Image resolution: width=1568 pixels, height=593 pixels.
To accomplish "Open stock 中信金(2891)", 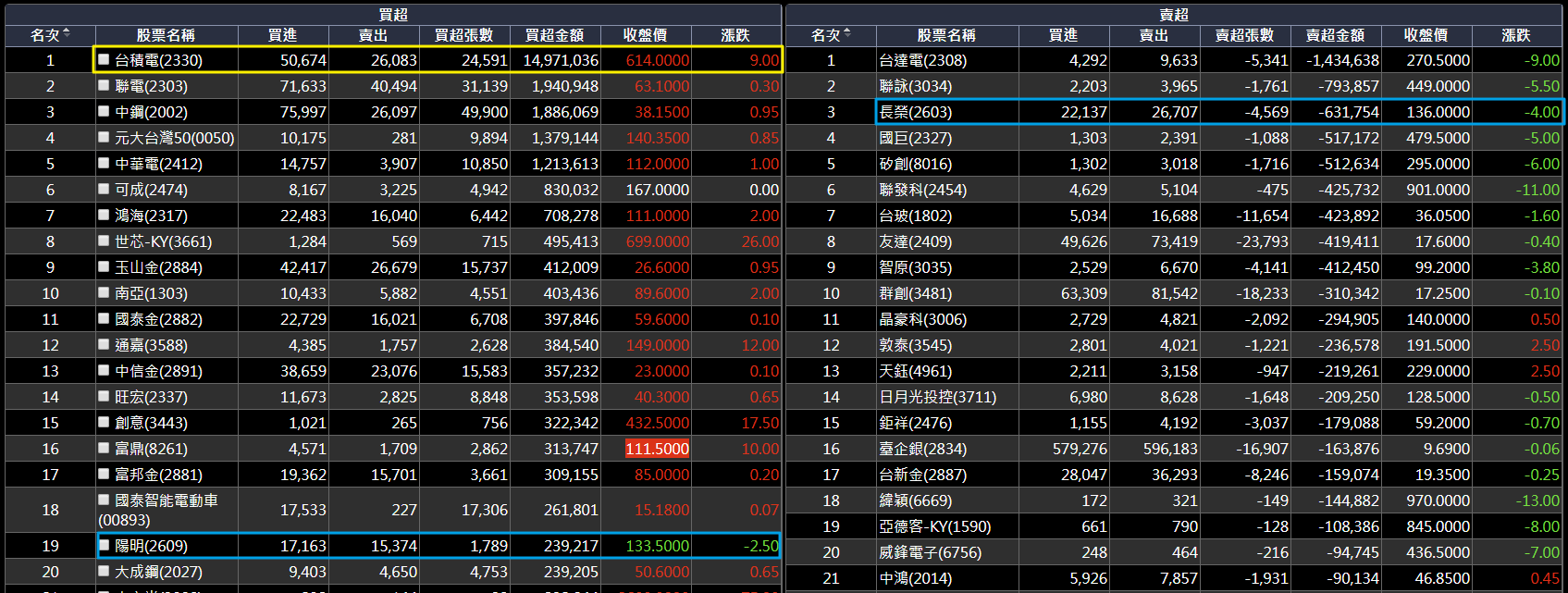I will [158, 371].
